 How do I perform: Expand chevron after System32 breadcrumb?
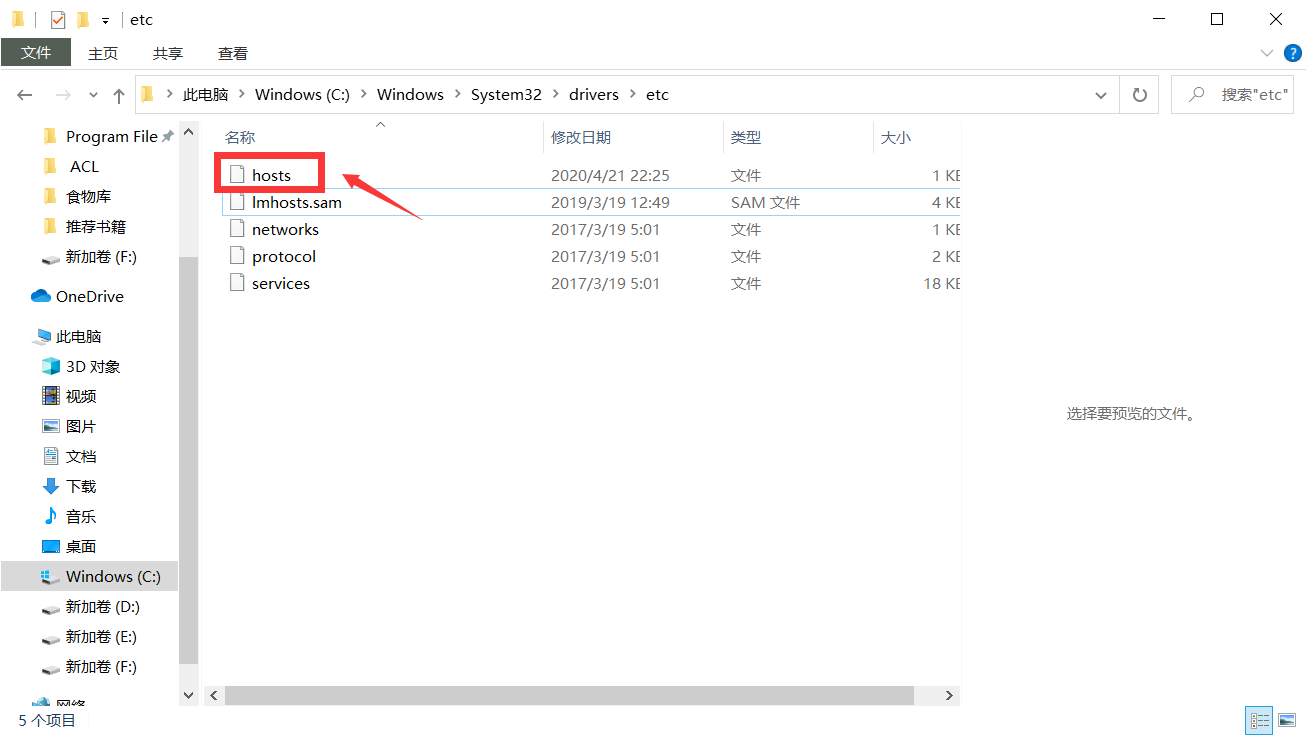[x=555, y=94]
